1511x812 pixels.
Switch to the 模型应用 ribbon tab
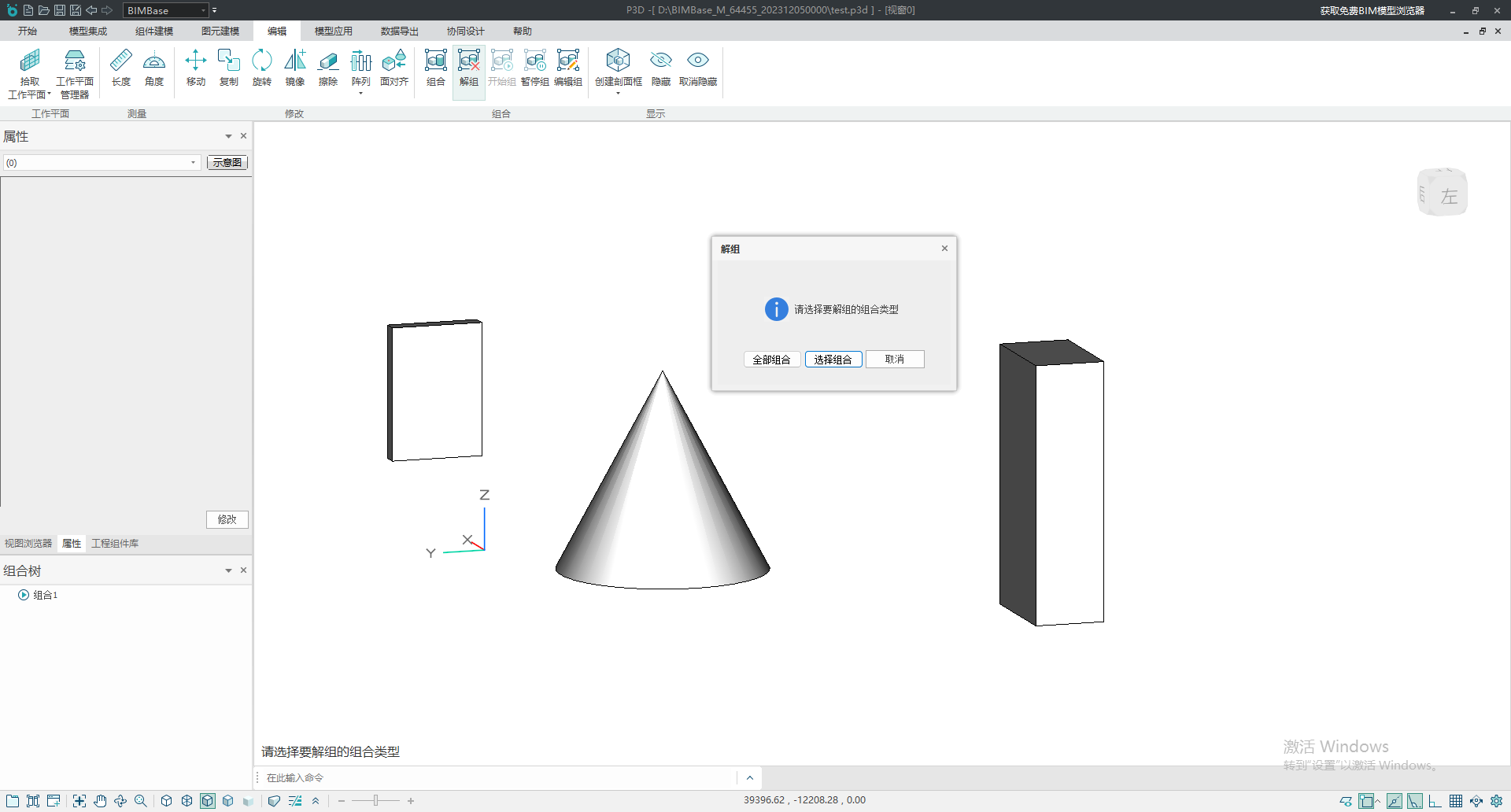coord(333,31)
